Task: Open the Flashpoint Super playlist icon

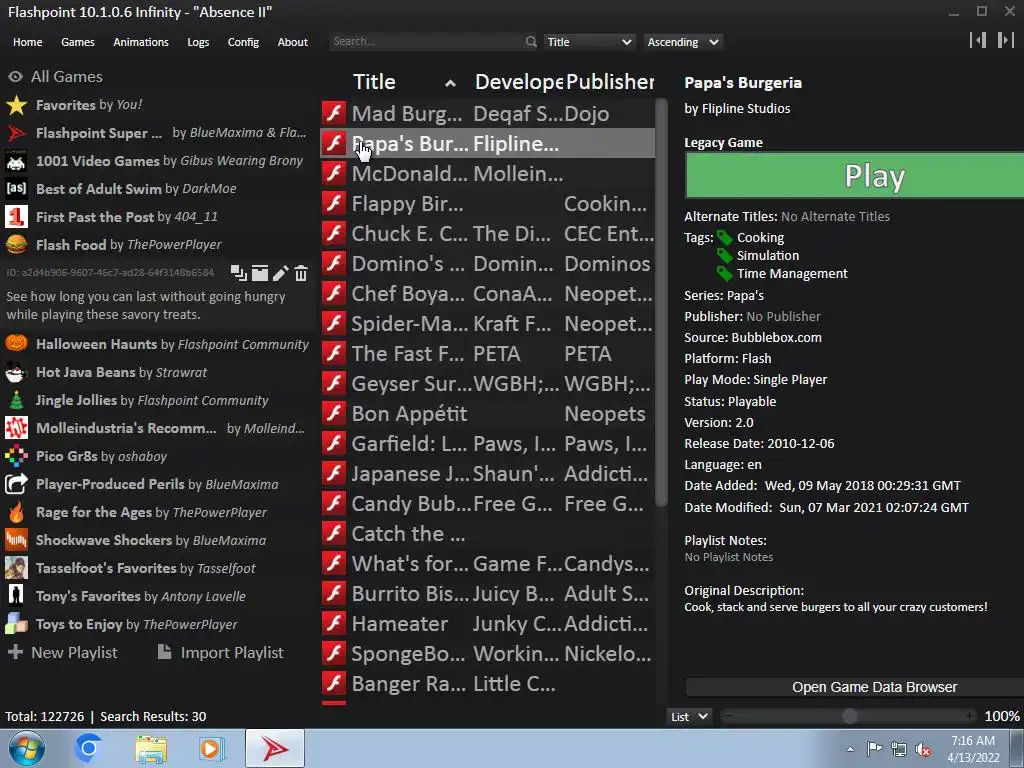Action: (x=16, y=133)
